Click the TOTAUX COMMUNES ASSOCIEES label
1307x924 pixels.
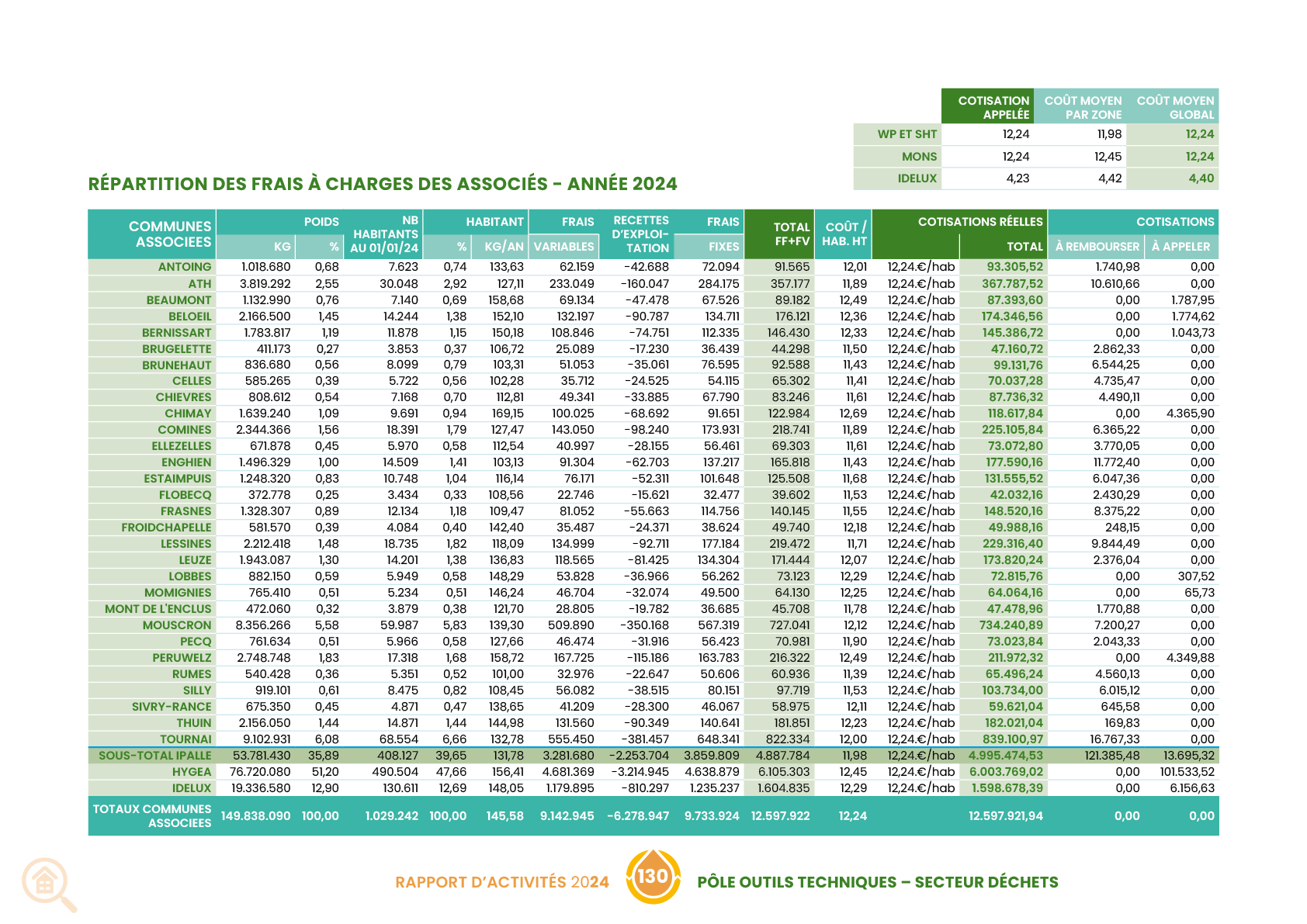(152, 815)
